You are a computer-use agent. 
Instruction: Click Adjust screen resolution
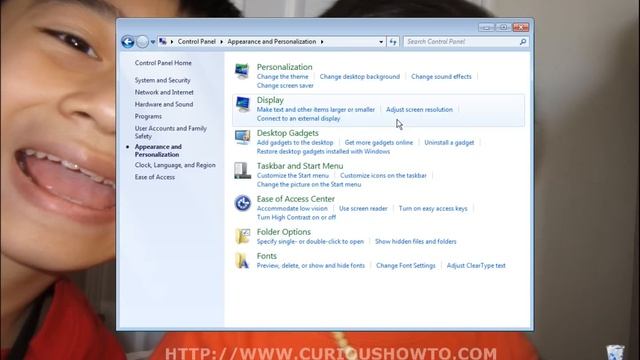coord(419,110)
